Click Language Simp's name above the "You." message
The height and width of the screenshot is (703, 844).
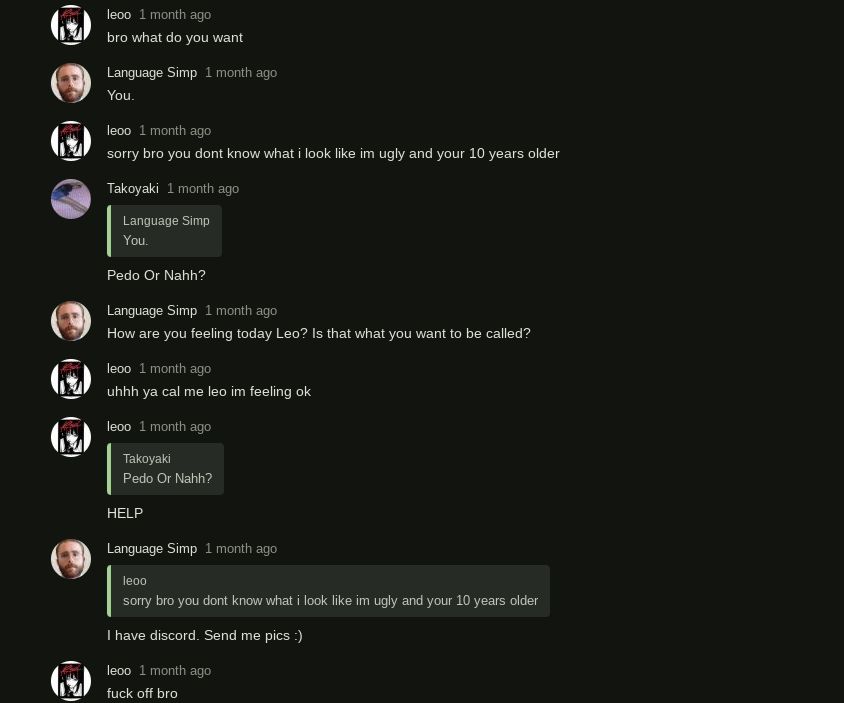[152, 72]
